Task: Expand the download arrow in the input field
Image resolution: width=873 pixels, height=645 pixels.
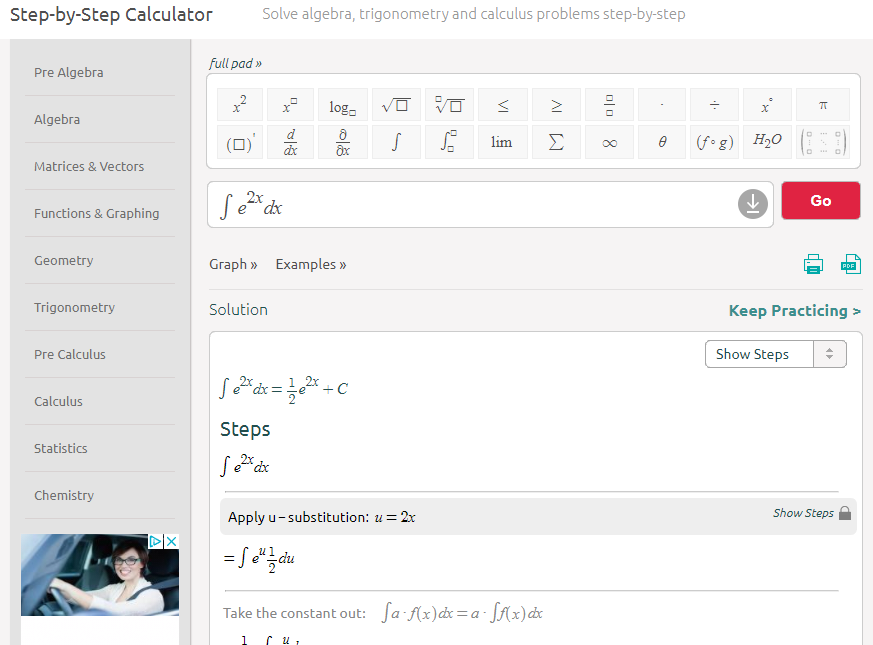Action: click(752, 204)
